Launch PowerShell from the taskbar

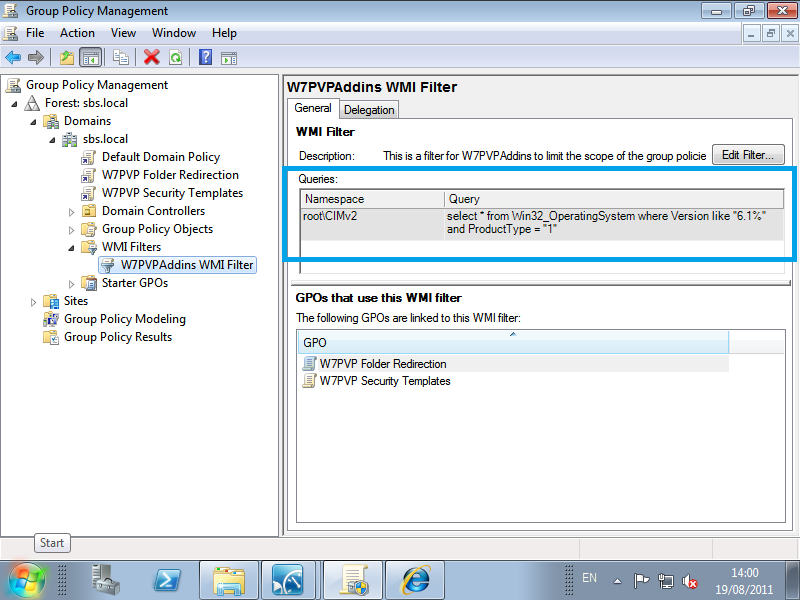point(166,580)
